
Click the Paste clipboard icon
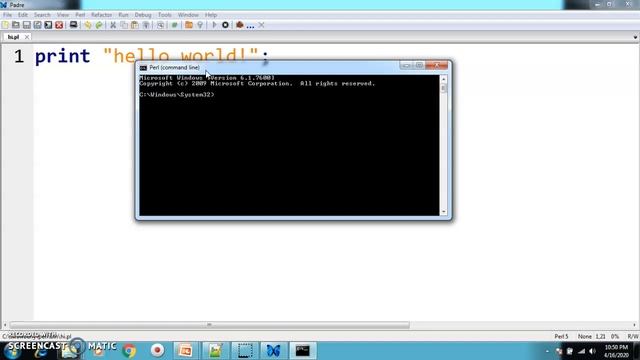(135, 25)
